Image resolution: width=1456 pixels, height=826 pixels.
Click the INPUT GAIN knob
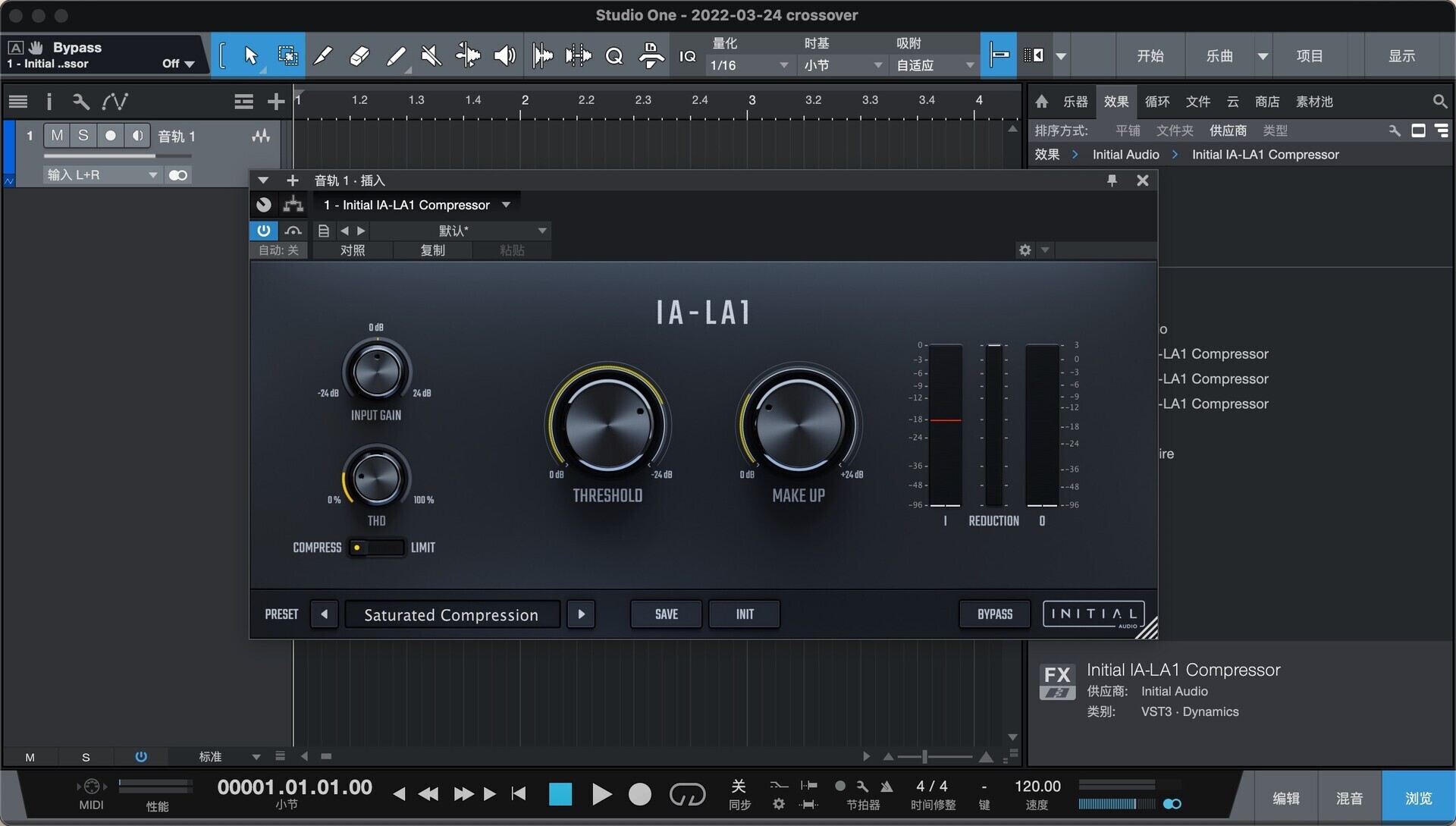pos(376,372)
